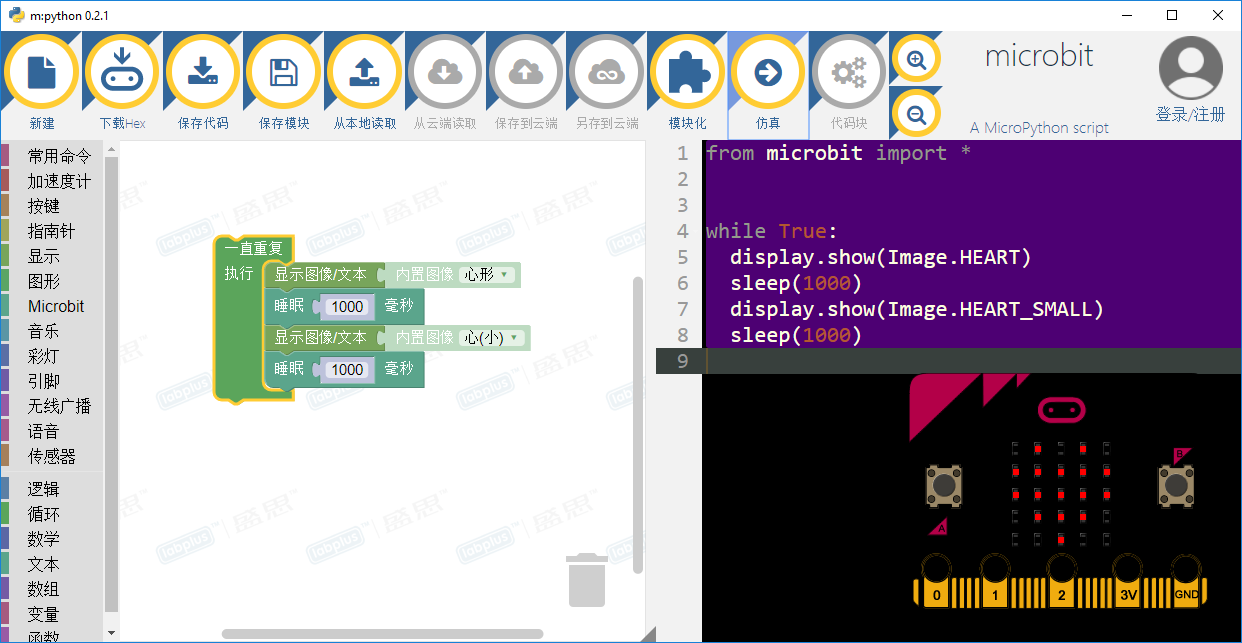The image size is (1242, 643).
Task: Open the 逻辑 category
Action: click(x=44, y=489)
